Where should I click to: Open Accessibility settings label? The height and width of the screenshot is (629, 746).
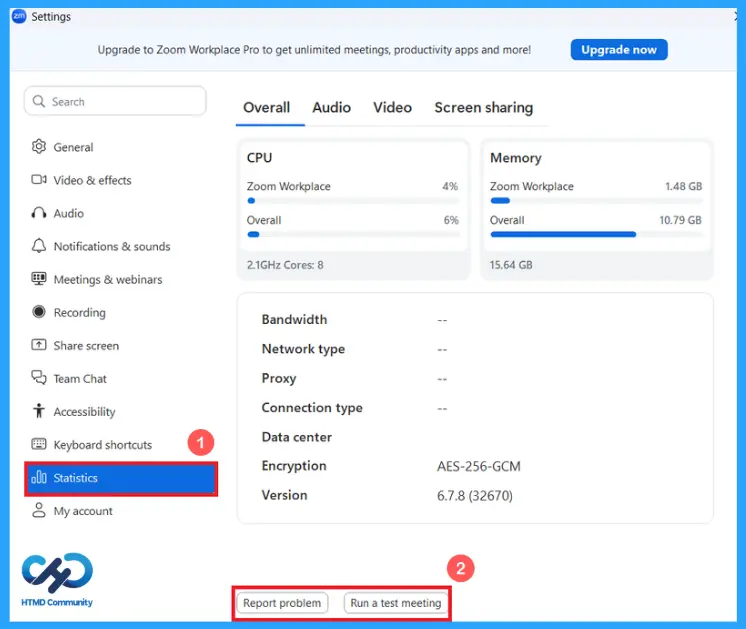tap(84, 412)
